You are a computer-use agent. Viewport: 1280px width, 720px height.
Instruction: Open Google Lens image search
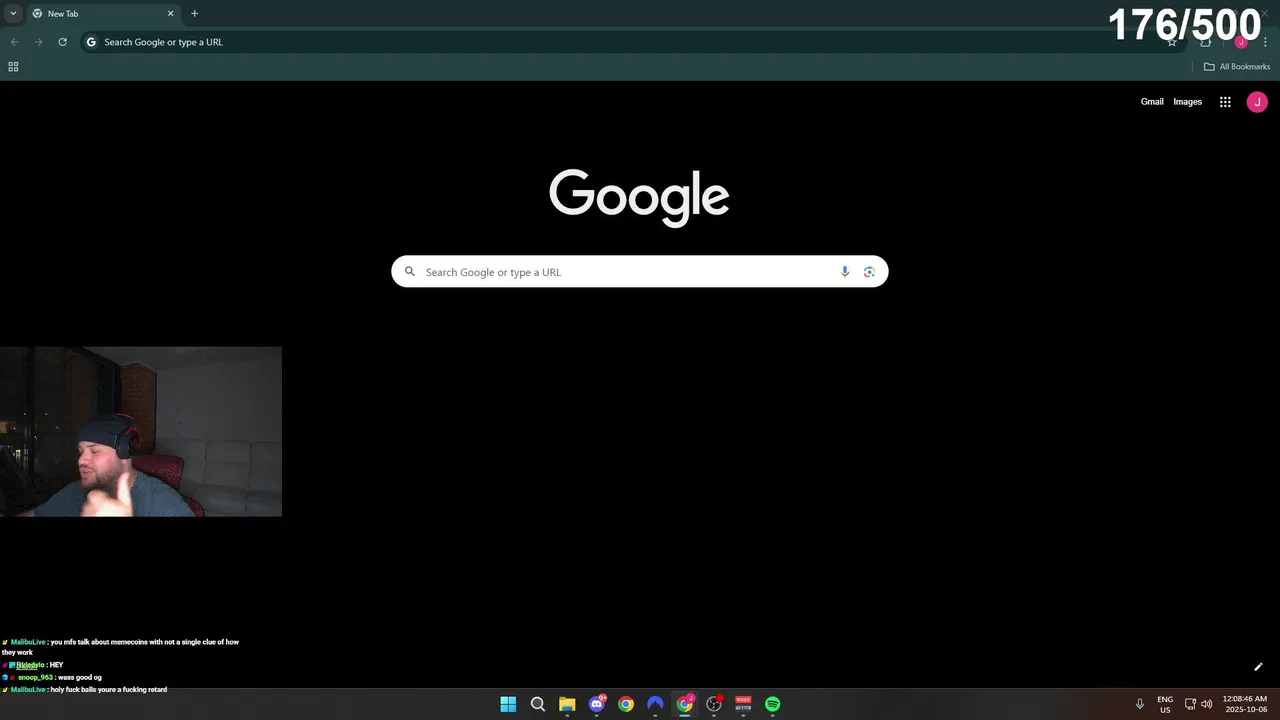click(869, 272)
